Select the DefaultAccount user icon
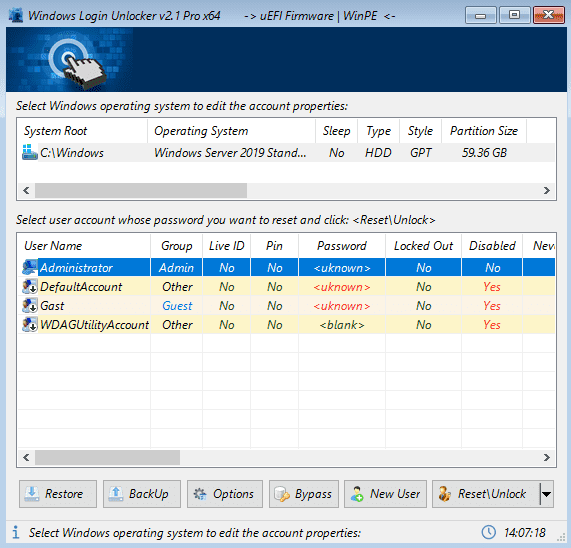 (29, 287)
